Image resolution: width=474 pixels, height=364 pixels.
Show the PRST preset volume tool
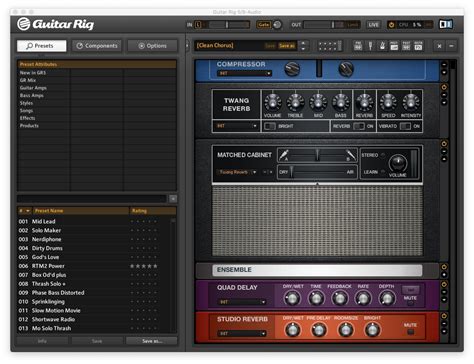(x=394, y=46)
